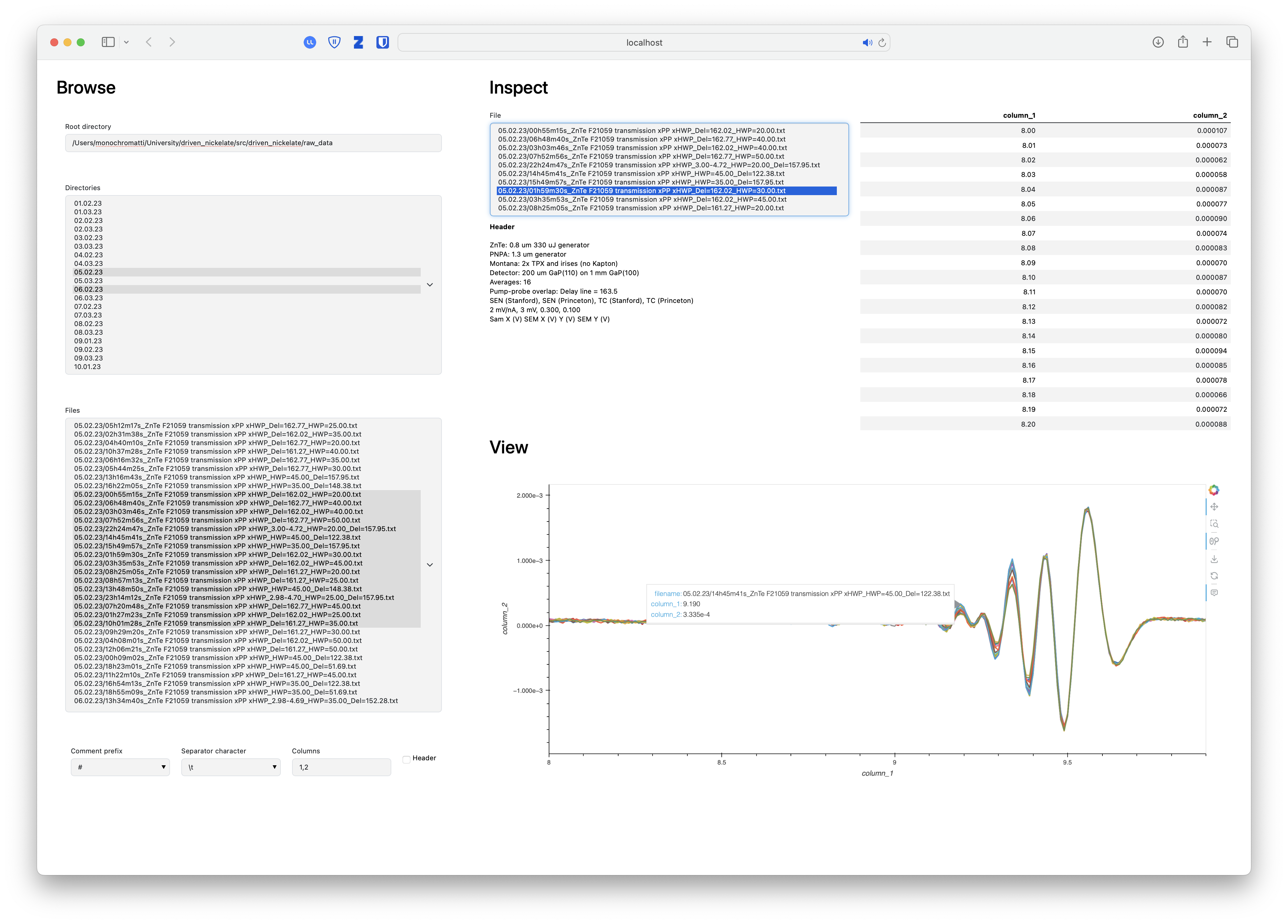This screenshot has height=924, width=1288.
Task: Expand the Directories list chevron
Action: (x=430, y=285)
